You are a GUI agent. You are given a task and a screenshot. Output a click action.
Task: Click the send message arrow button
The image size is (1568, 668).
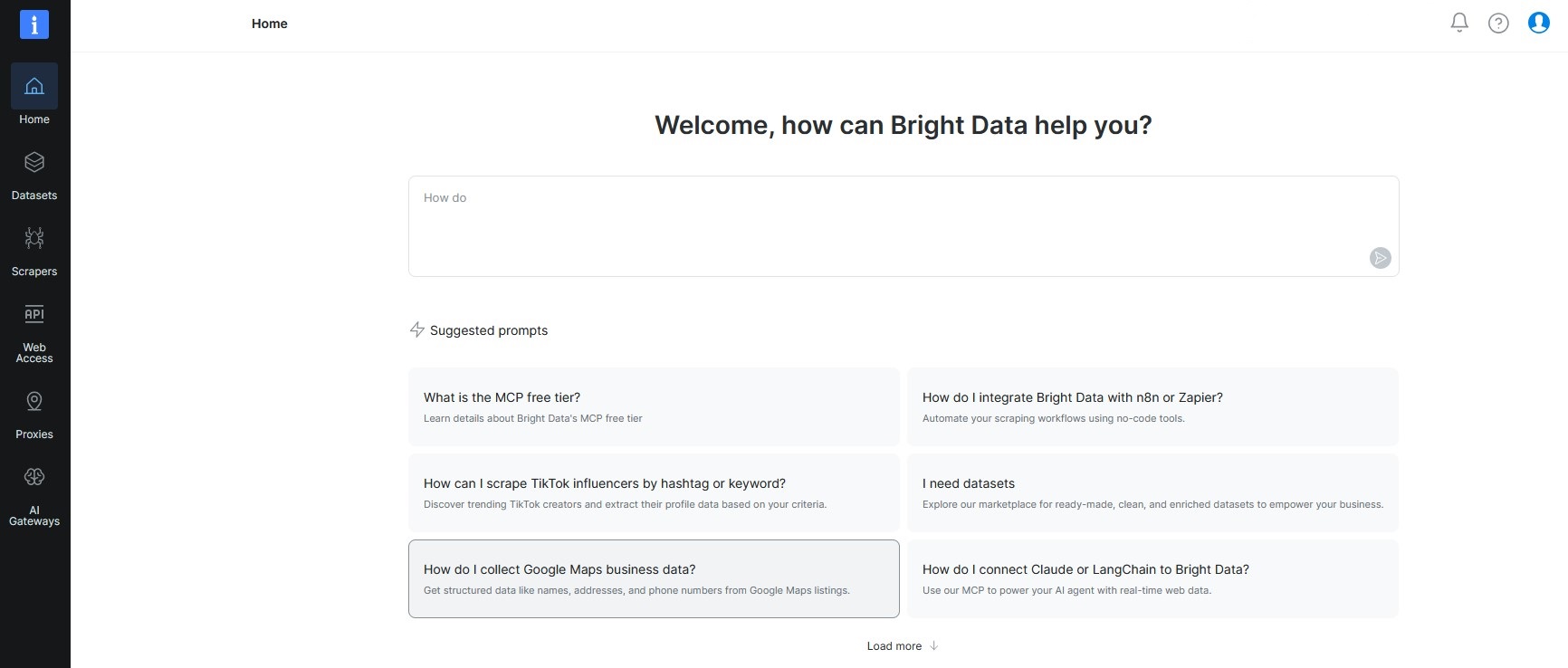1380,258
